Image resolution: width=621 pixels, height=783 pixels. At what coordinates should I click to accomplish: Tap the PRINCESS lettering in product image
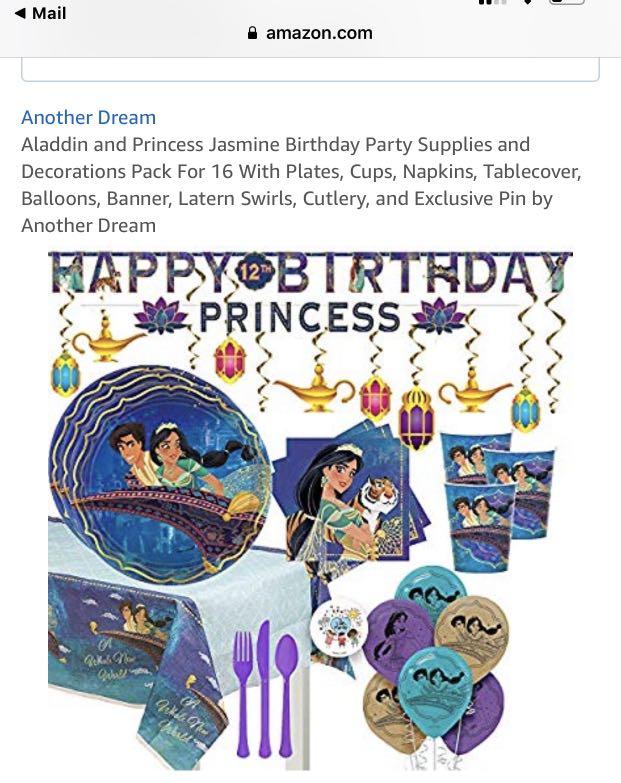point(300,317)
